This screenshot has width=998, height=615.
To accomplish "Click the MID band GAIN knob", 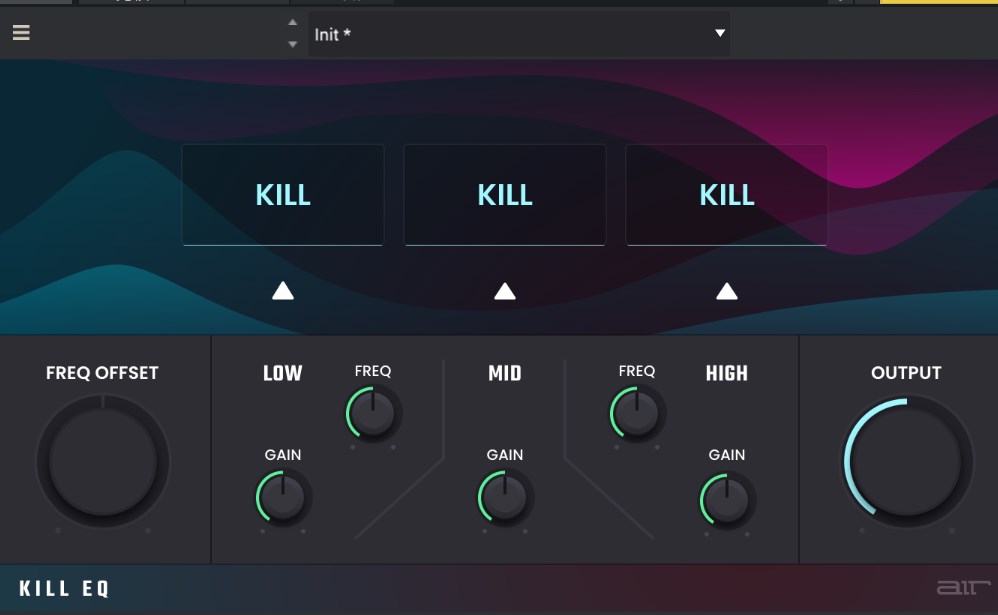I will pos(506,497).
